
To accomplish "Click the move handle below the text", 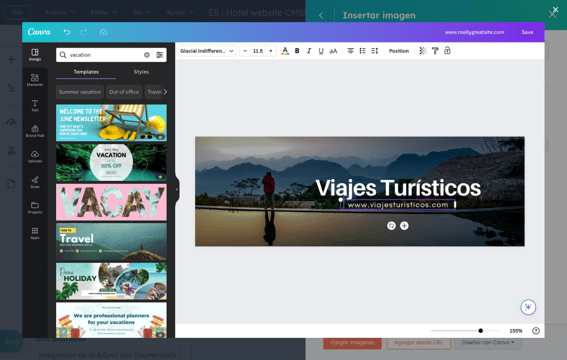I will [404, 226].
